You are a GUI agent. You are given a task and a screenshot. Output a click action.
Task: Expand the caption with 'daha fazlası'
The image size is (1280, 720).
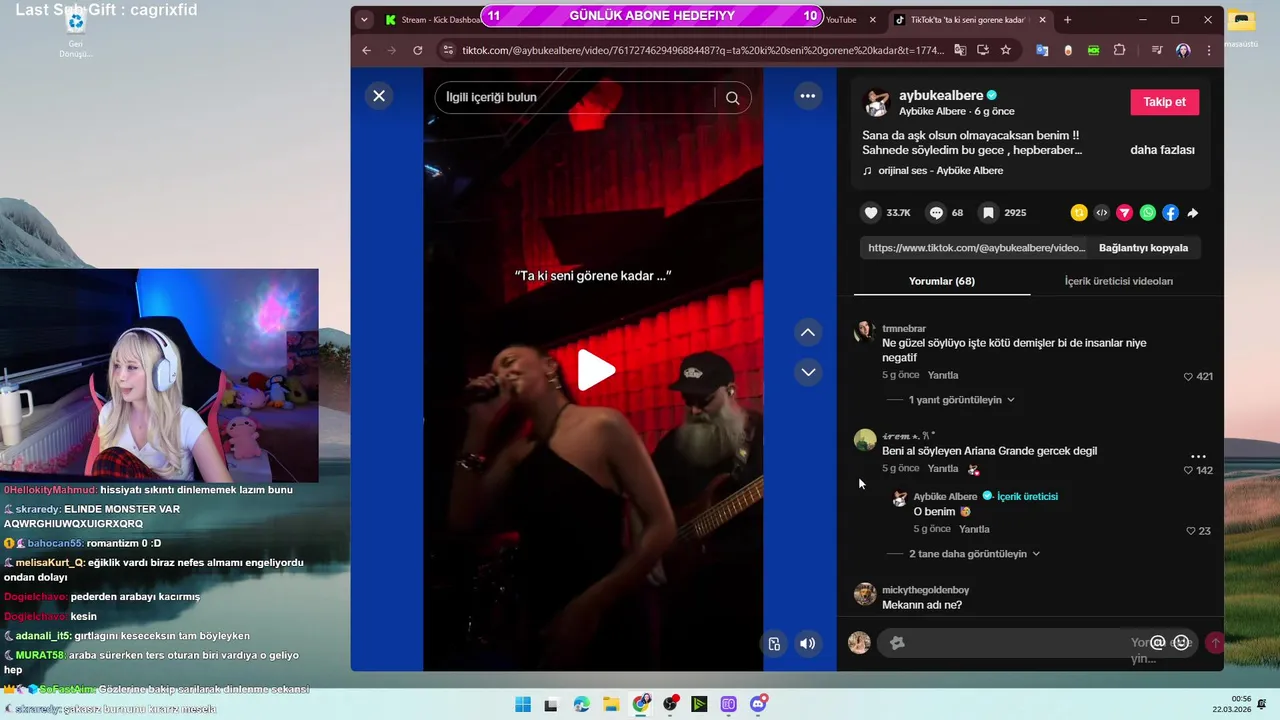1162,150
